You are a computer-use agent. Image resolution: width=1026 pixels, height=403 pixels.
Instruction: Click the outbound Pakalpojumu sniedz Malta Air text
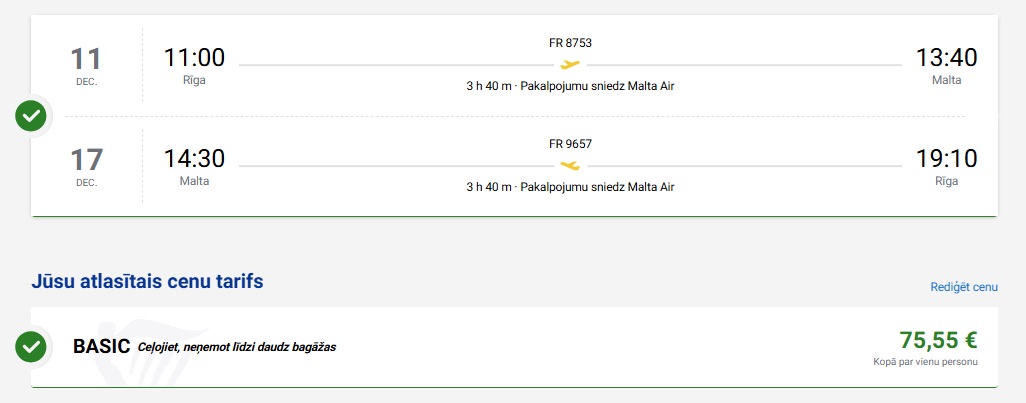[597, 86]
